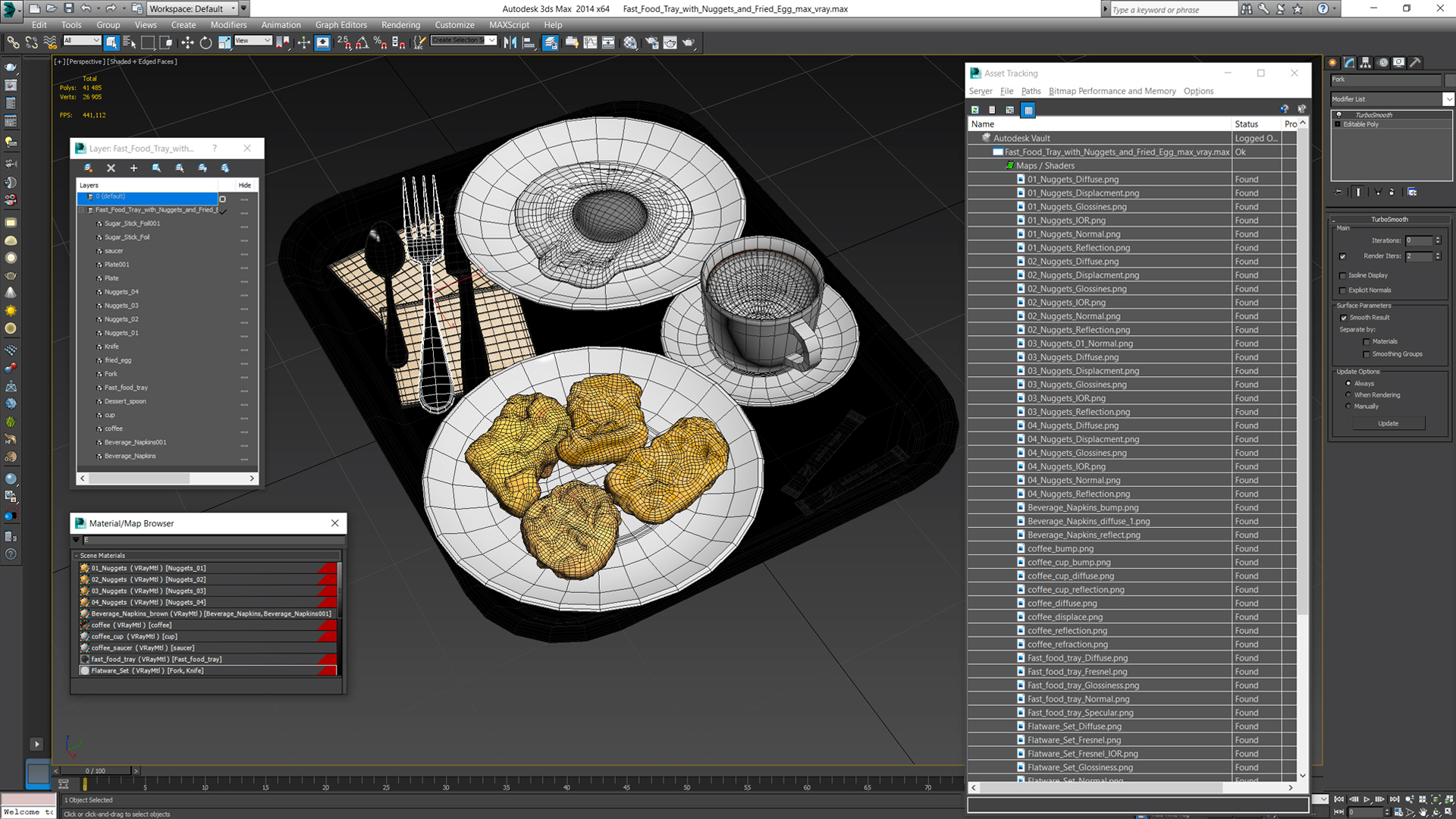
Task: Click the Mirror tool icon
Action: tap(510, 43)
